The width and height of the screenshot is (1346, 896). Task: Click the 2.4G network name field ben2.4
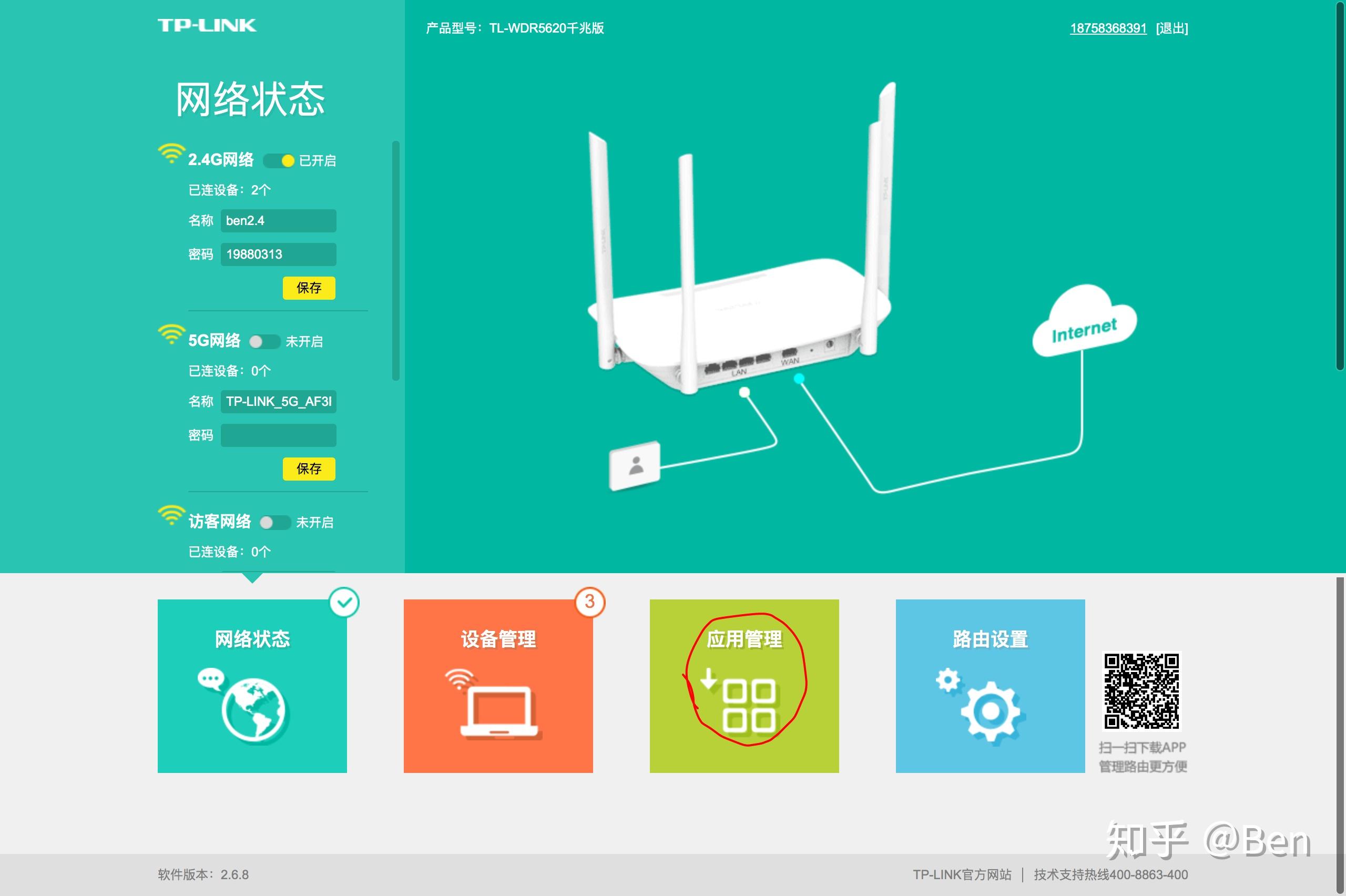click(x=278, y=220)
